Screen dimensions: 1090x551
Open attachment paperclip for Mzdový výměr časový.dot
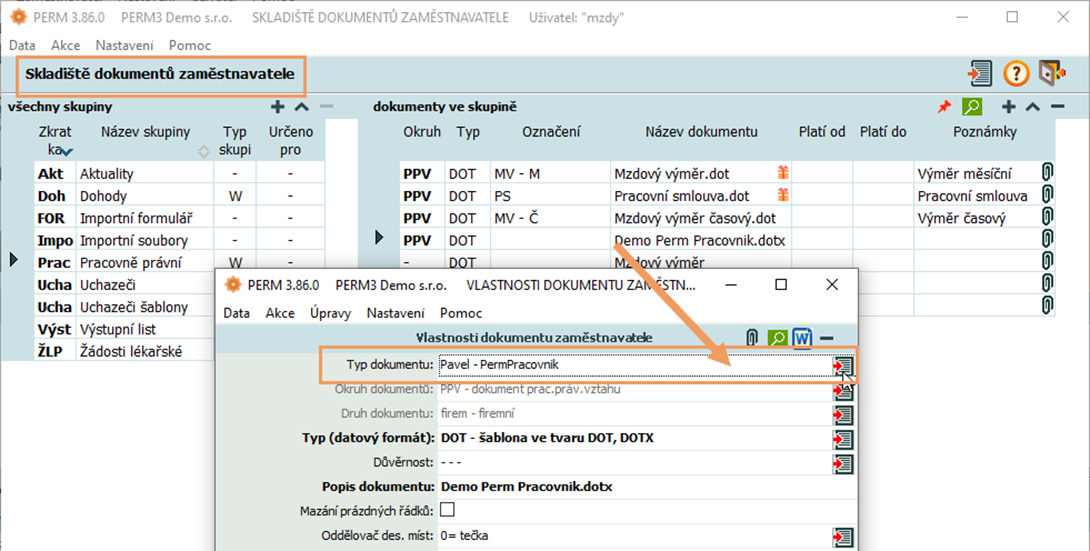pos(1047,217)
